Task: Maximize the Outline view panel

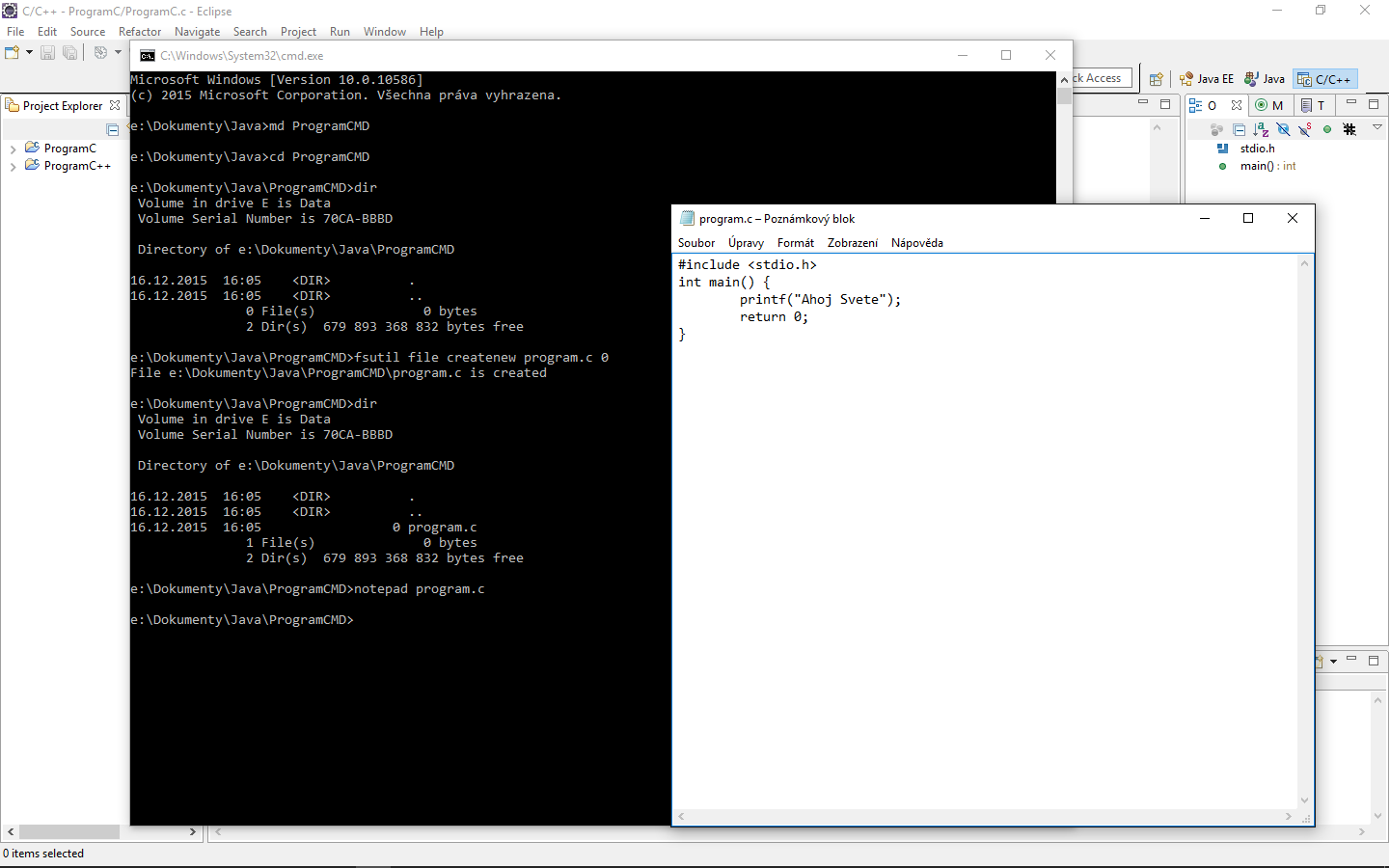Action: [x=1374, y=104]
